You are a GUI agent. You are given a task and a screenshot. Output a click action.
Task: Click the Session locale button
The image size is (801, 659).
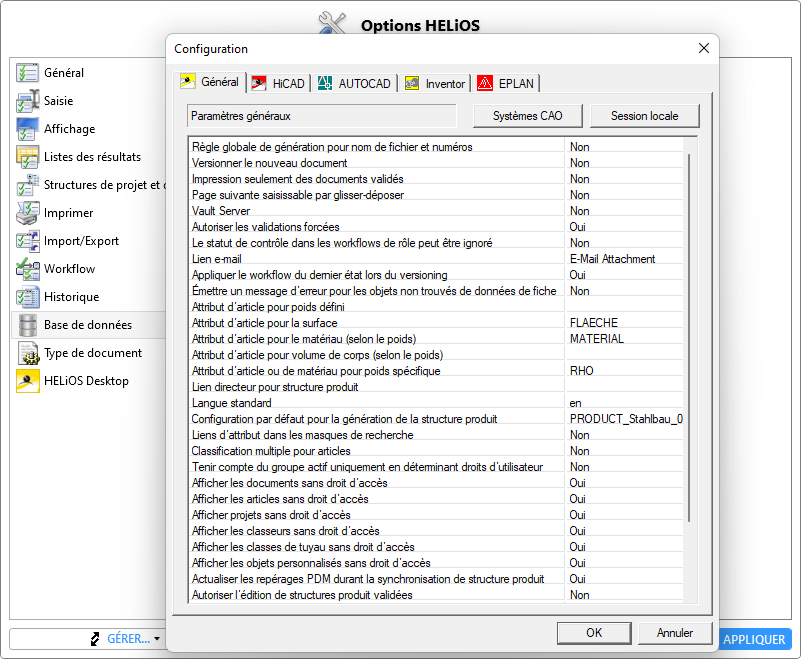(x=645, y=116)
